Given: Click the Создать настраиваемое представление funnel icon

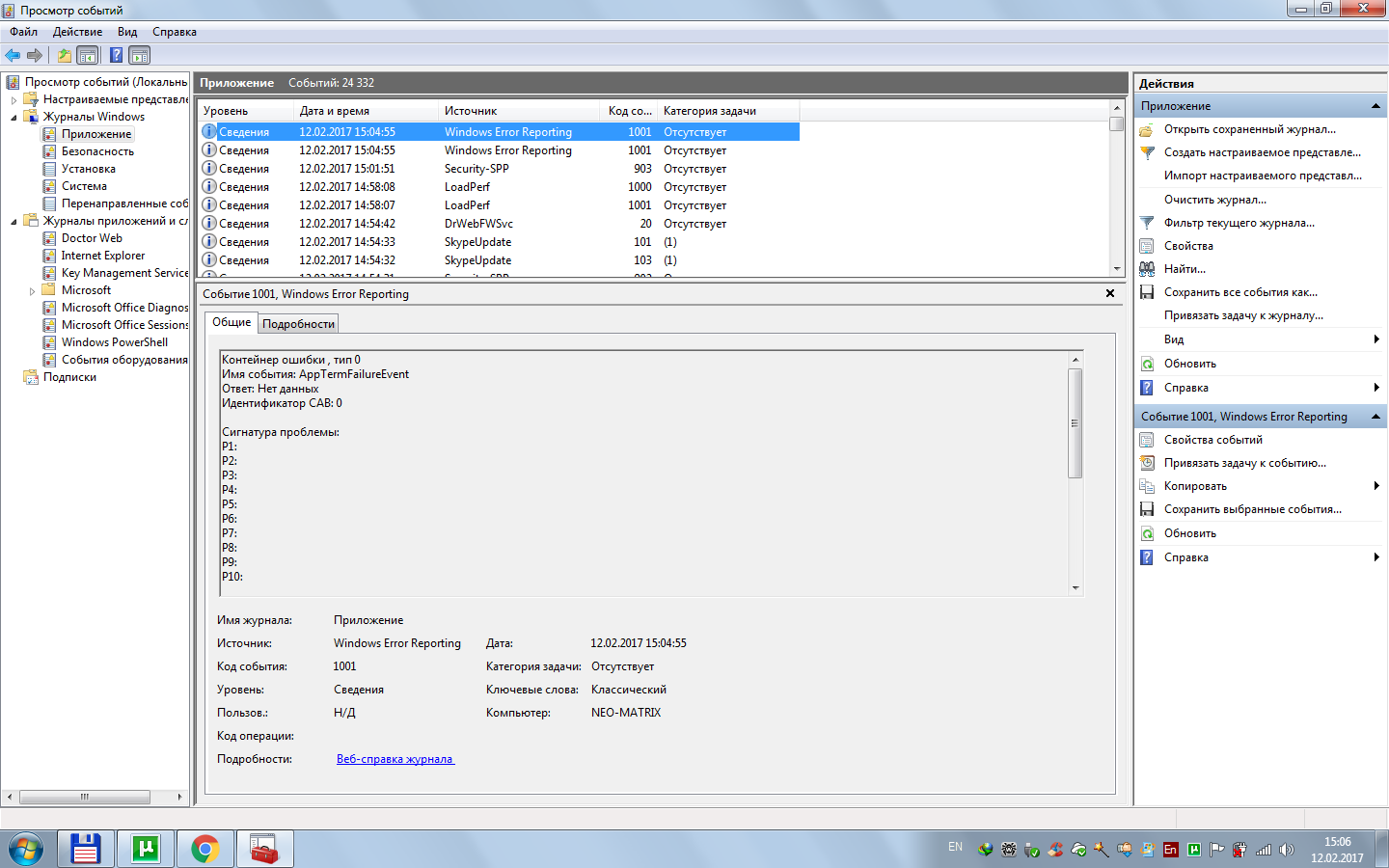Looking at the screenshot, I should (x=1147, y=152).
